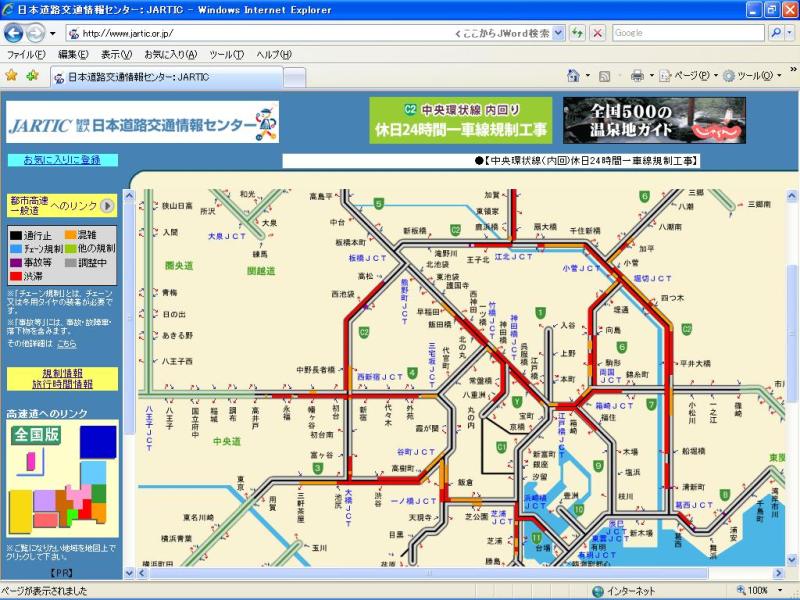Viewport: 800px width, 600px height.
Task: Open a new blank tab
Action: 294,78
